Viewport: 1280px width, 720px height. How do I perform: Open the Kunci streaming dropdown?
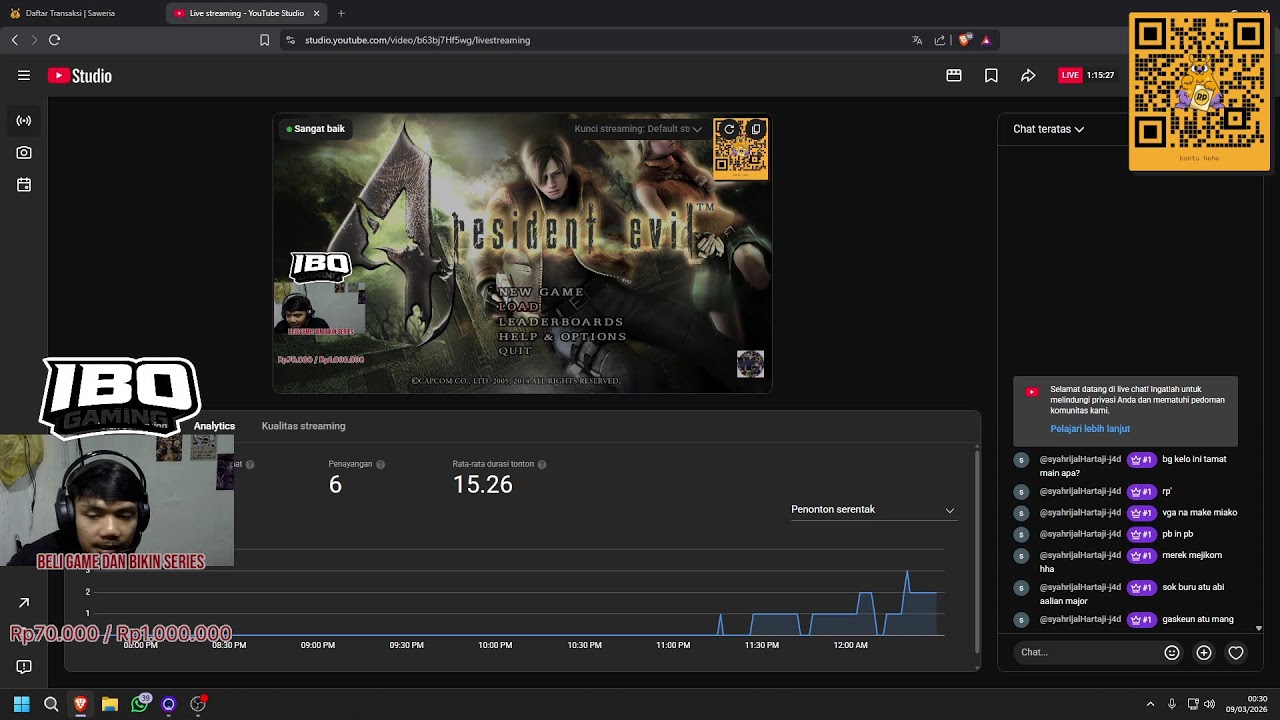coord(638,129)
